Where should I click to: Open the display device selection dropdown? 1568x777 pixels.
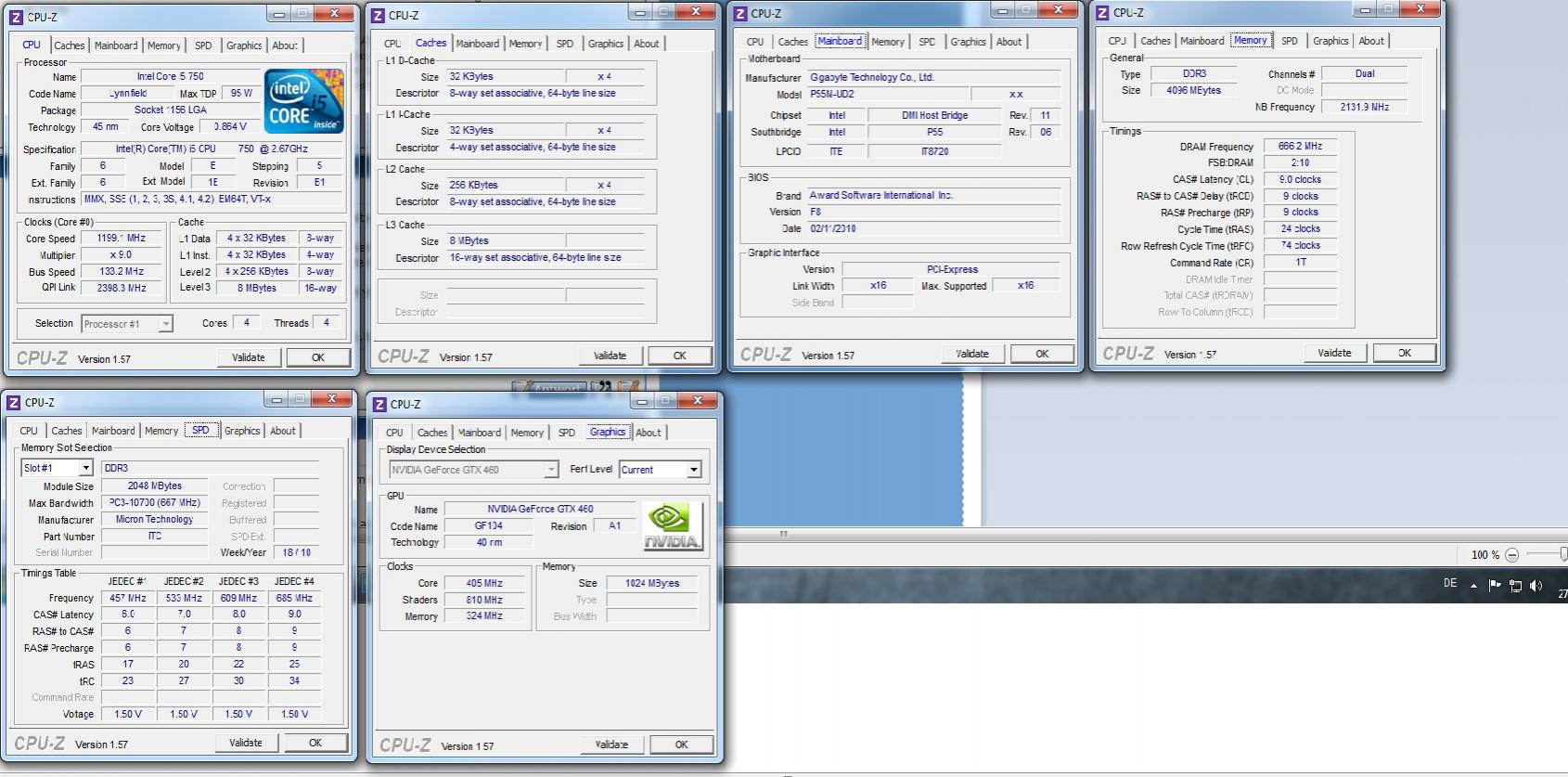pos(473,470)
